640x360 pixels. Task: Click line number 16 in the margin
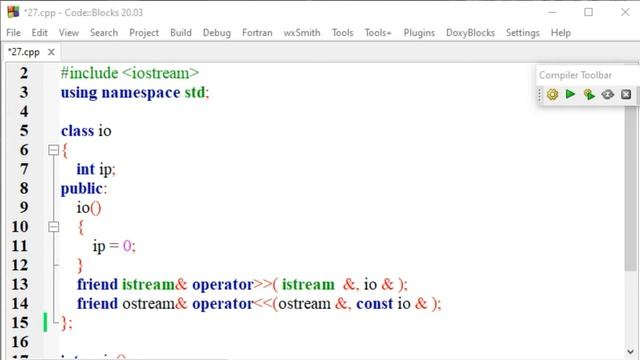point(20,342)
